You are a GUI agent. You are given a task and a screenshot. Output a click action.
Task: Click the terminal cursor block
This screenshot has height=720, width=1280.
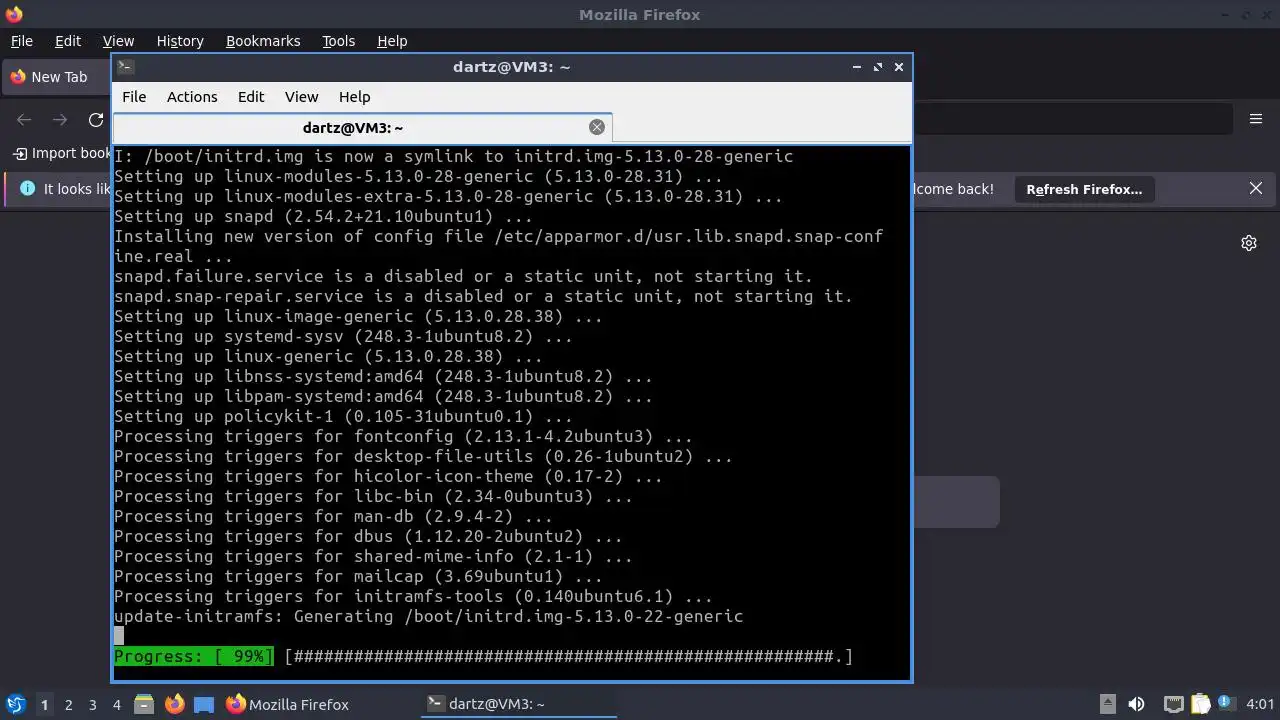pos(119,636)
